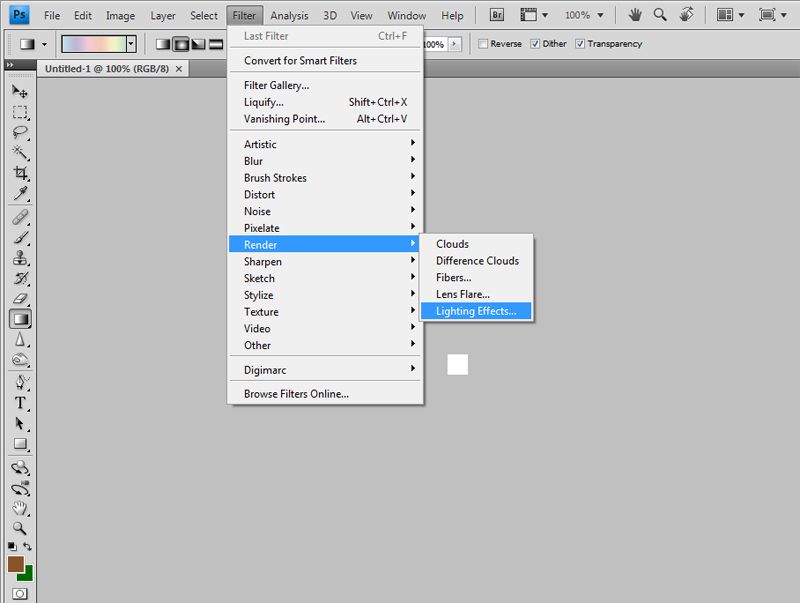Choose linear gradient style

click(x=163, y=44)
